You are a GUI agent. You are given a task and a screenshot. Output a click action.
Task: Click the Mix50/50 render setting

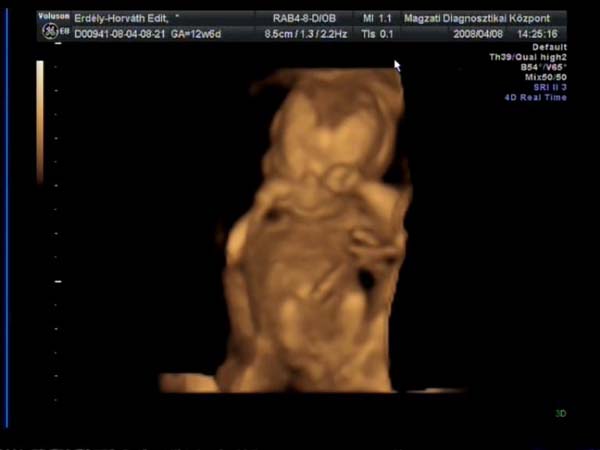point(571,77)
